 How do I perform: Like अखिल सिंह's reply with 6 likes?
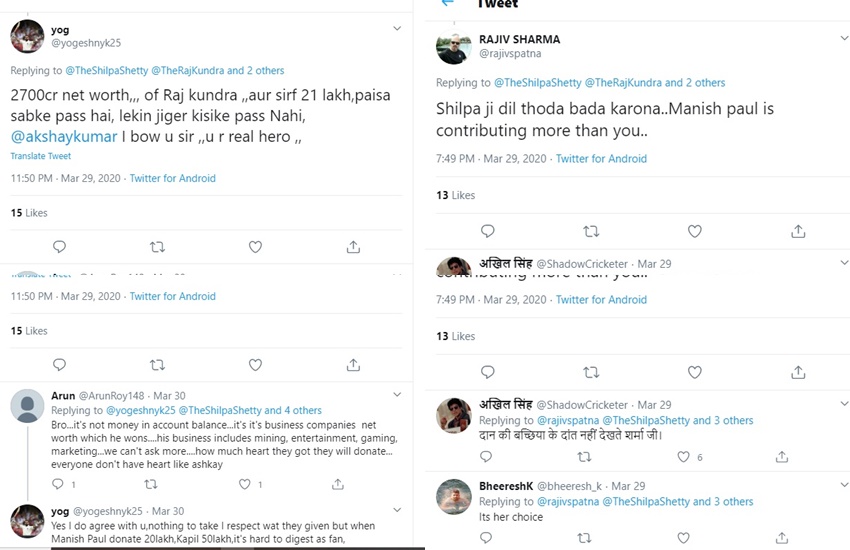tap(684, 457)
